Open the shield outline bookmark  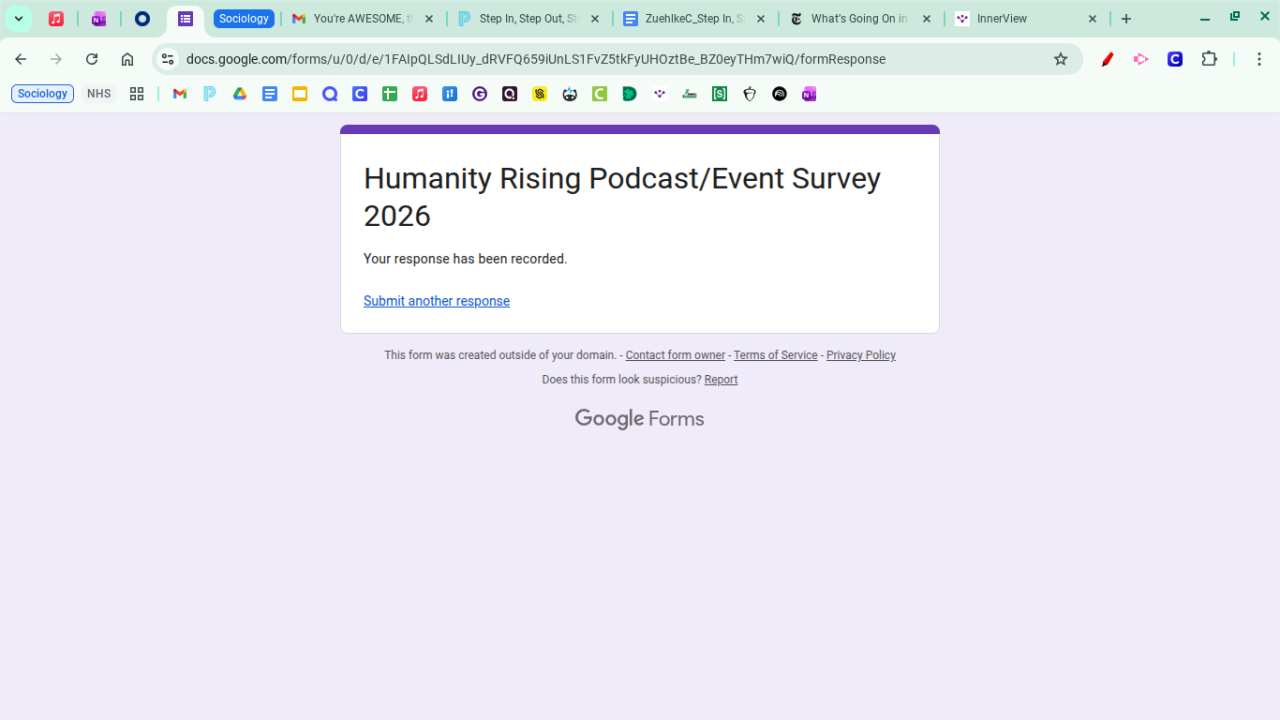coord(750,94)
